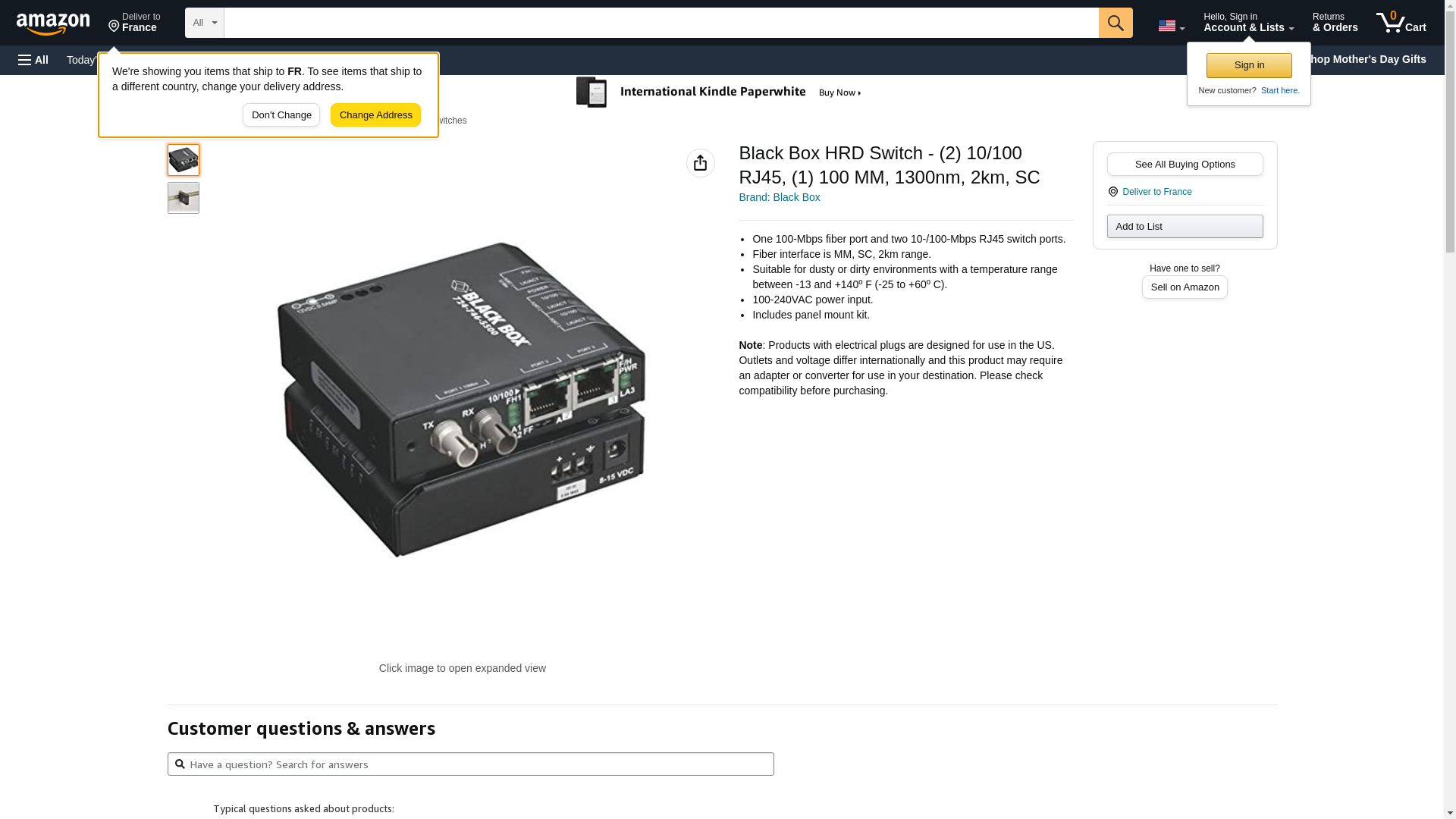Open the Add to List dropdown

tap(1184, 227)
